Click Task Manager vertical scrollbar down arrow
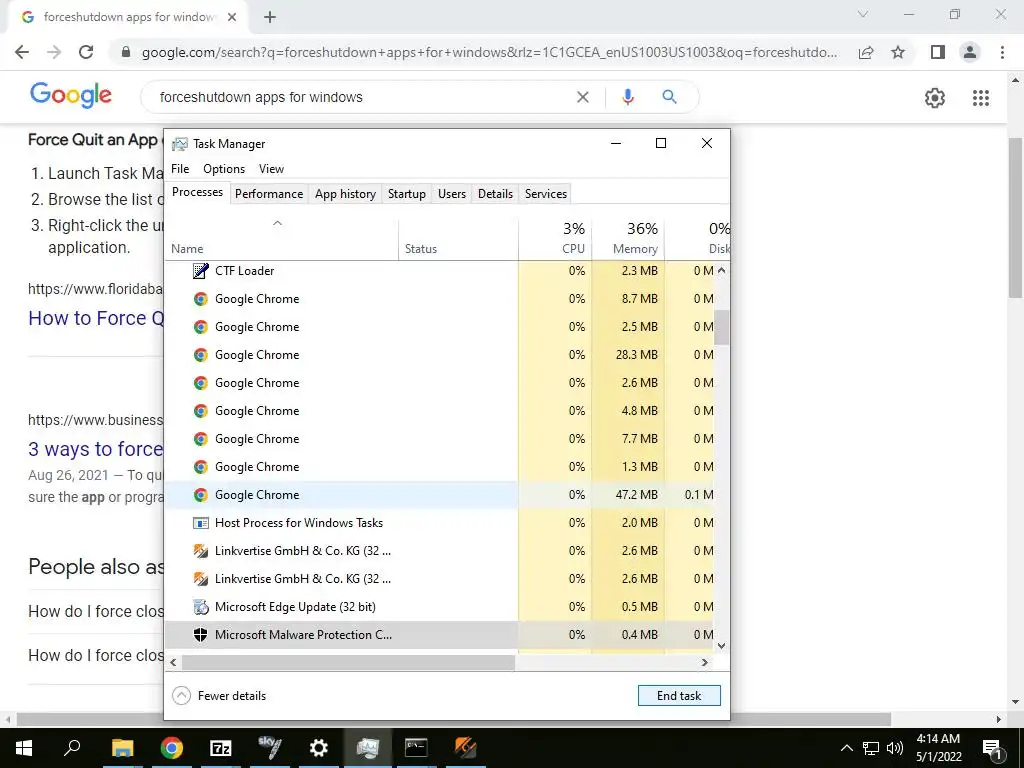The height and width of the screenshot is (768, 1024). [x=721, y=645]
